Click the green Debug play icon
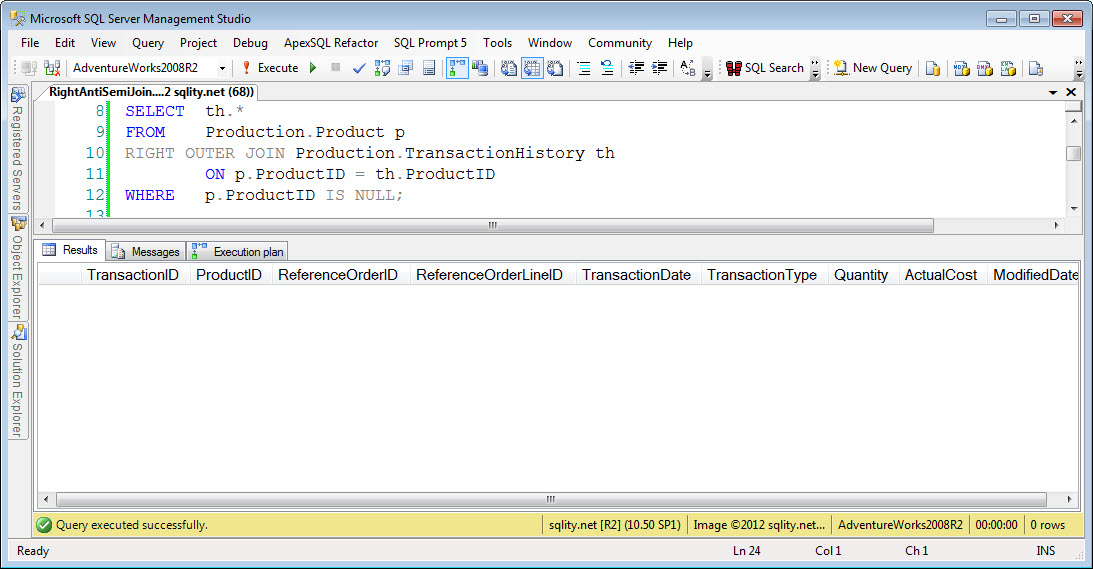Viewport: 1093px width, 569px height. (313, 68)
